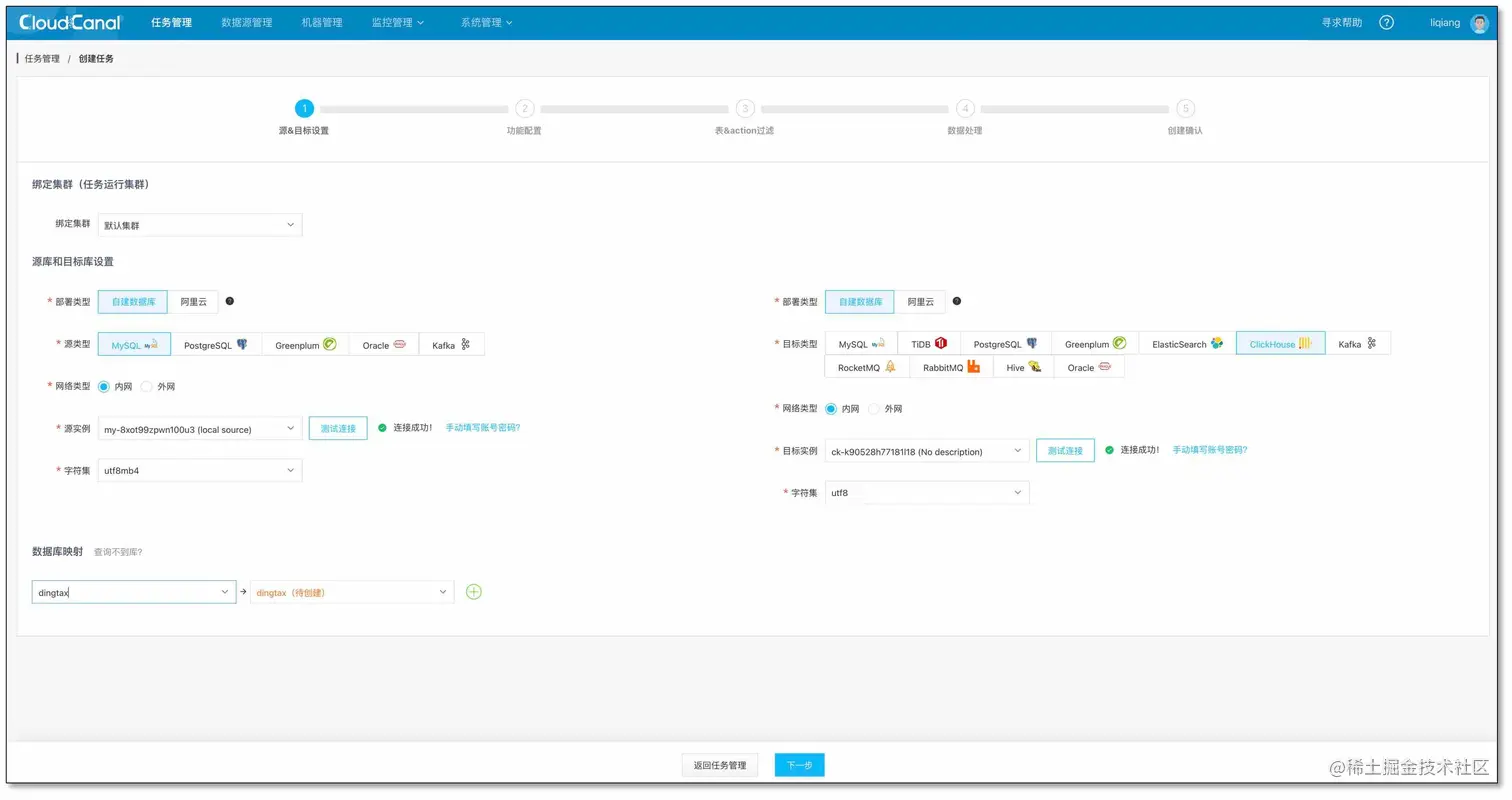This screenshot has width=1512, height=800.
Task: Set target deployment type to 自建数据库
Action: tap(860, 301)
